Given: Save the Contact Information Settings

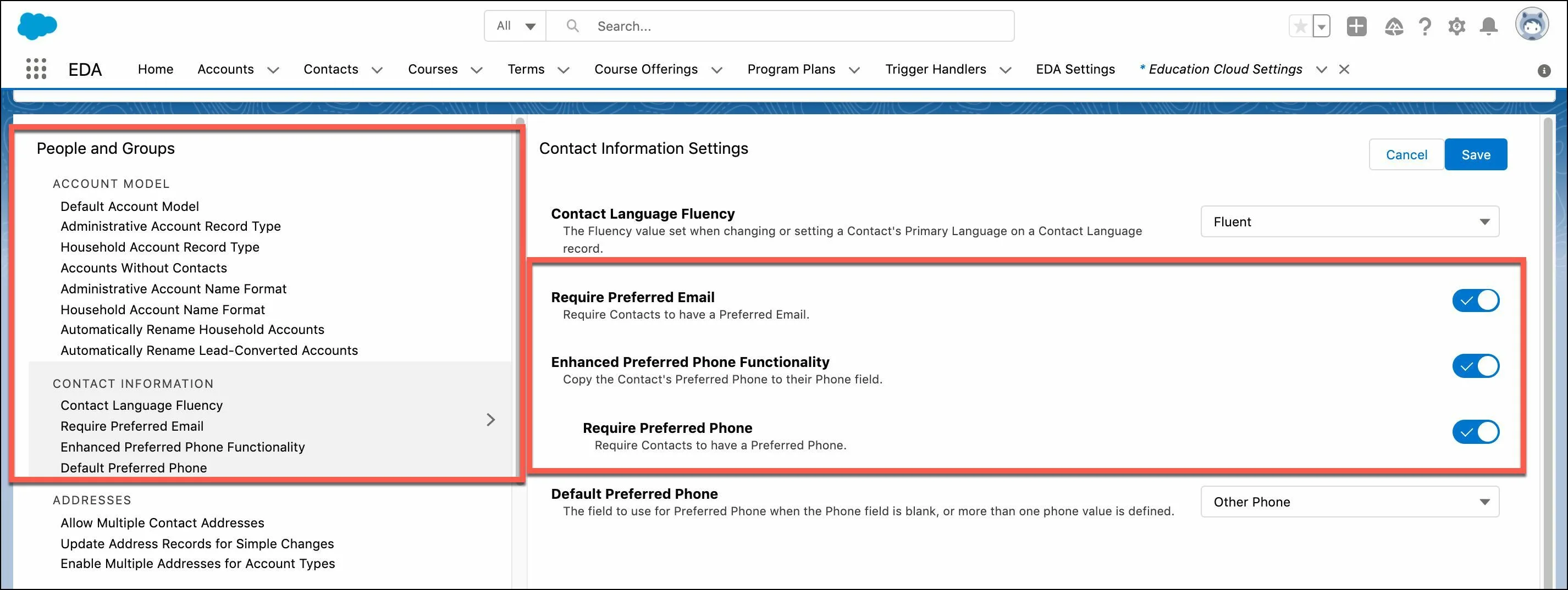Looking at the screenshot, I should [x=1476, y=154].
